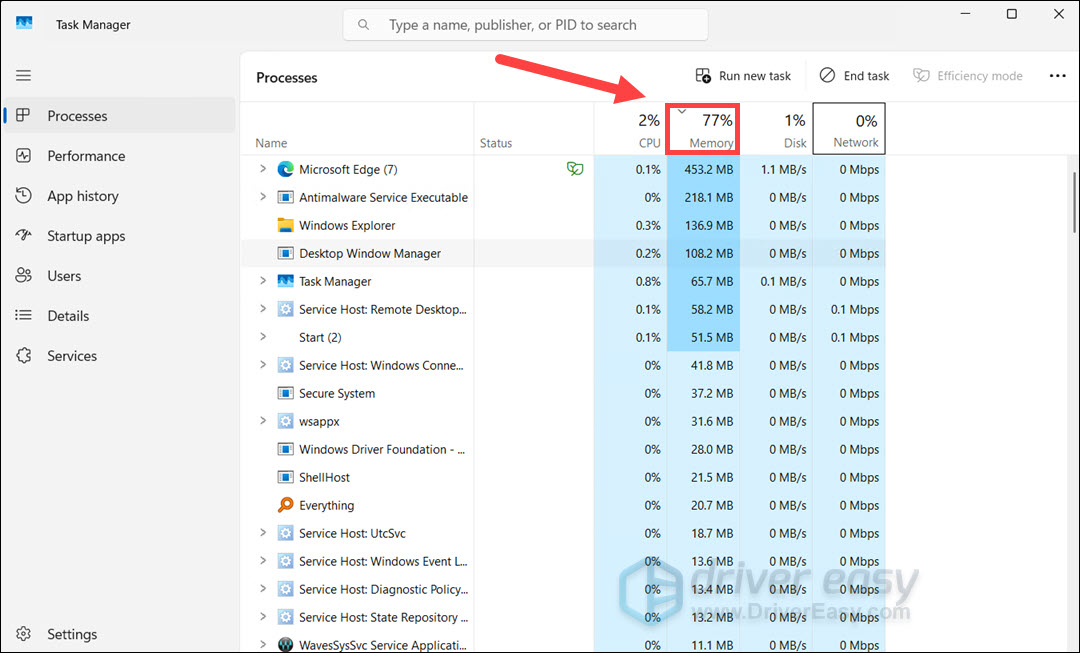Select the Everything process name
1080x653 pixels.
coord(326,505)
